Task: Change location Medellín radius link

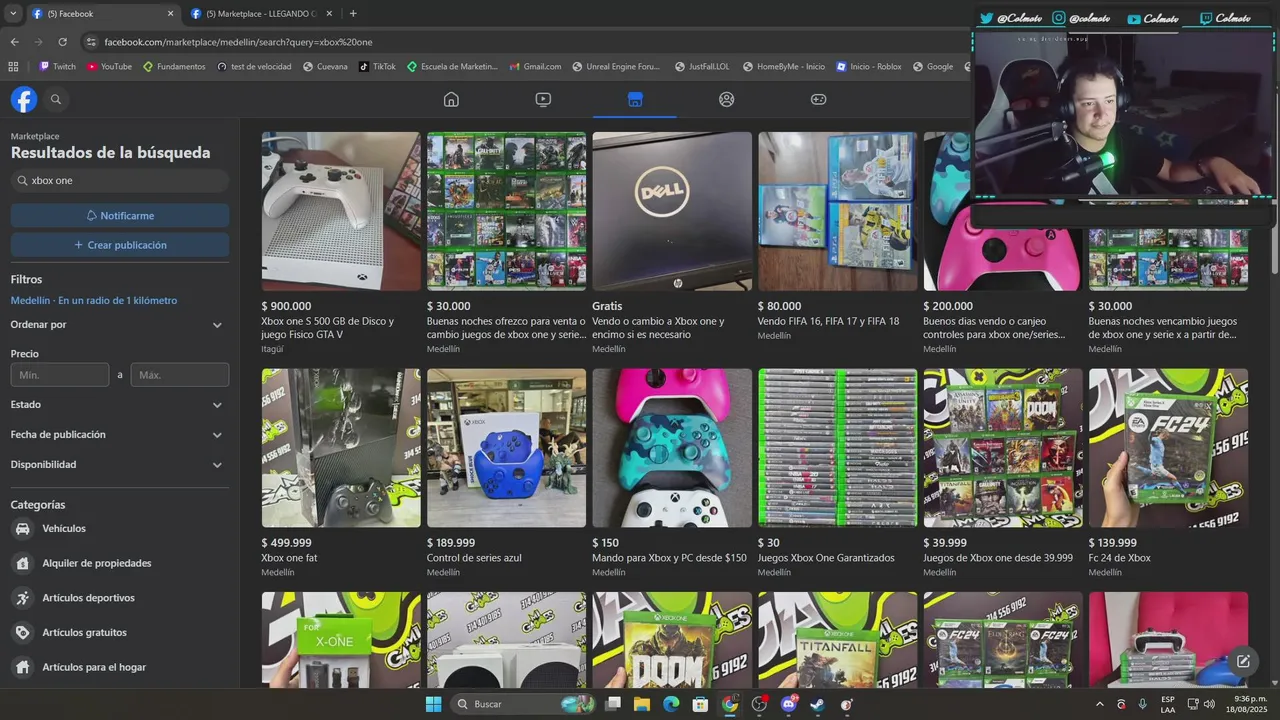Action: (x=94, y=301)
